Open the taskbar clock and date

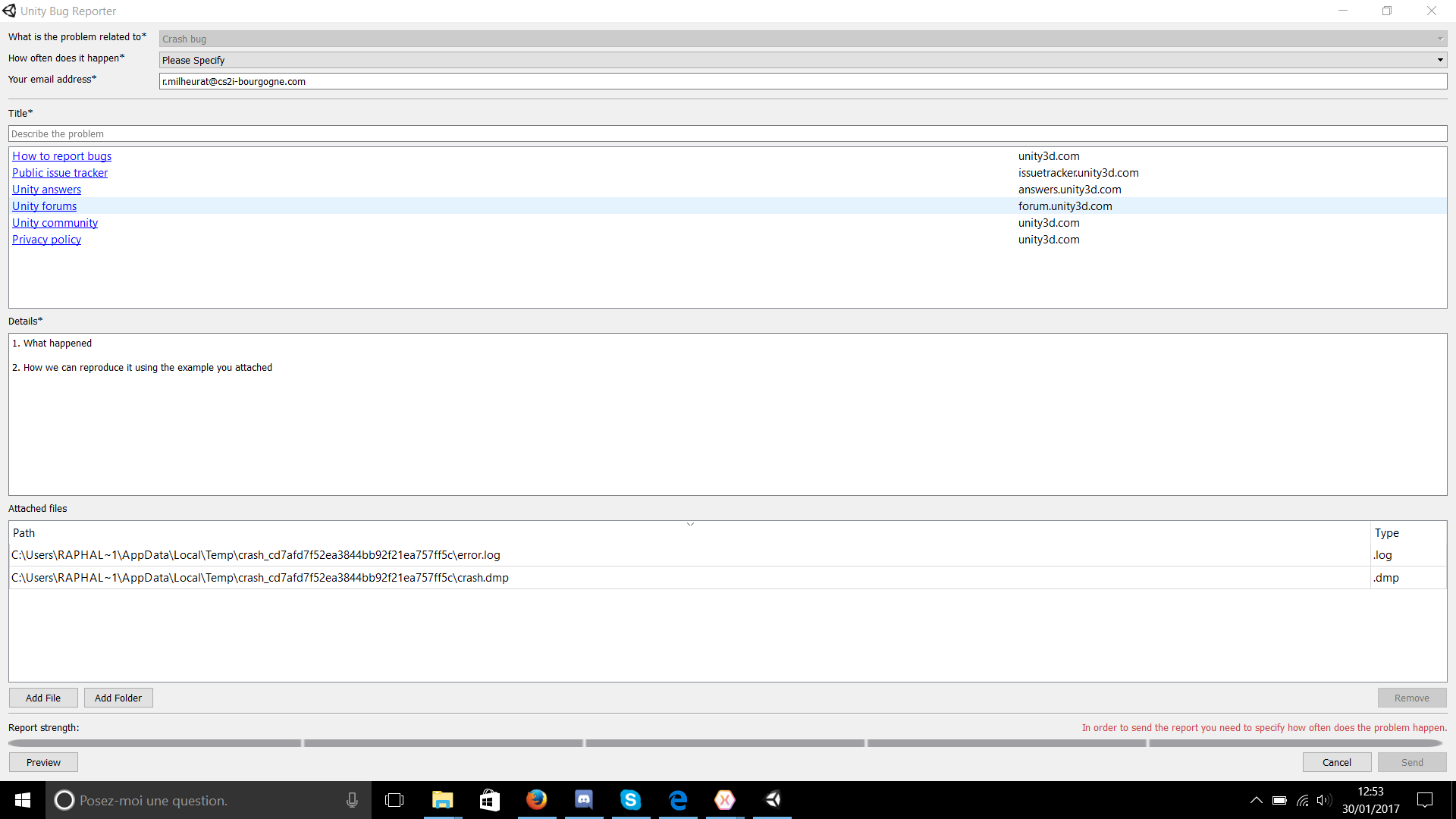pos(1370,800)
